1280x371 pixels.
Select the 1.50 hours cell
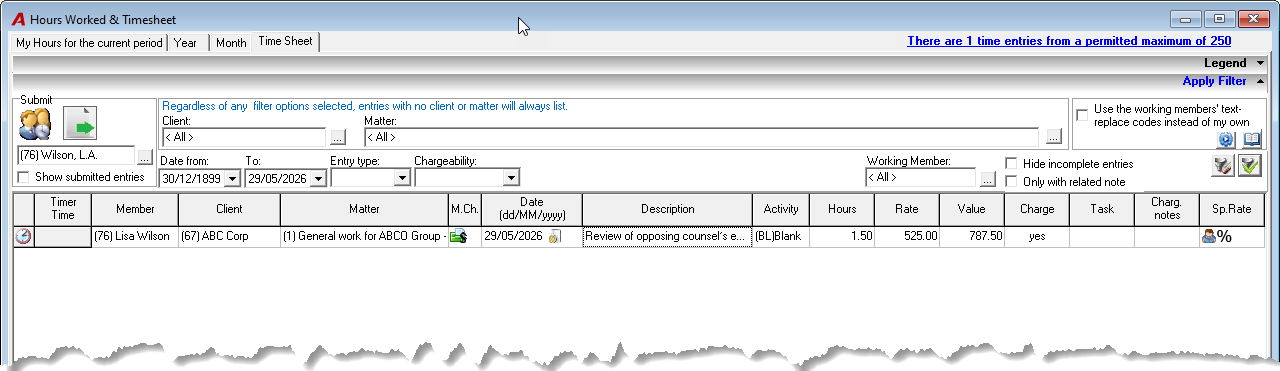click(841, 237)
